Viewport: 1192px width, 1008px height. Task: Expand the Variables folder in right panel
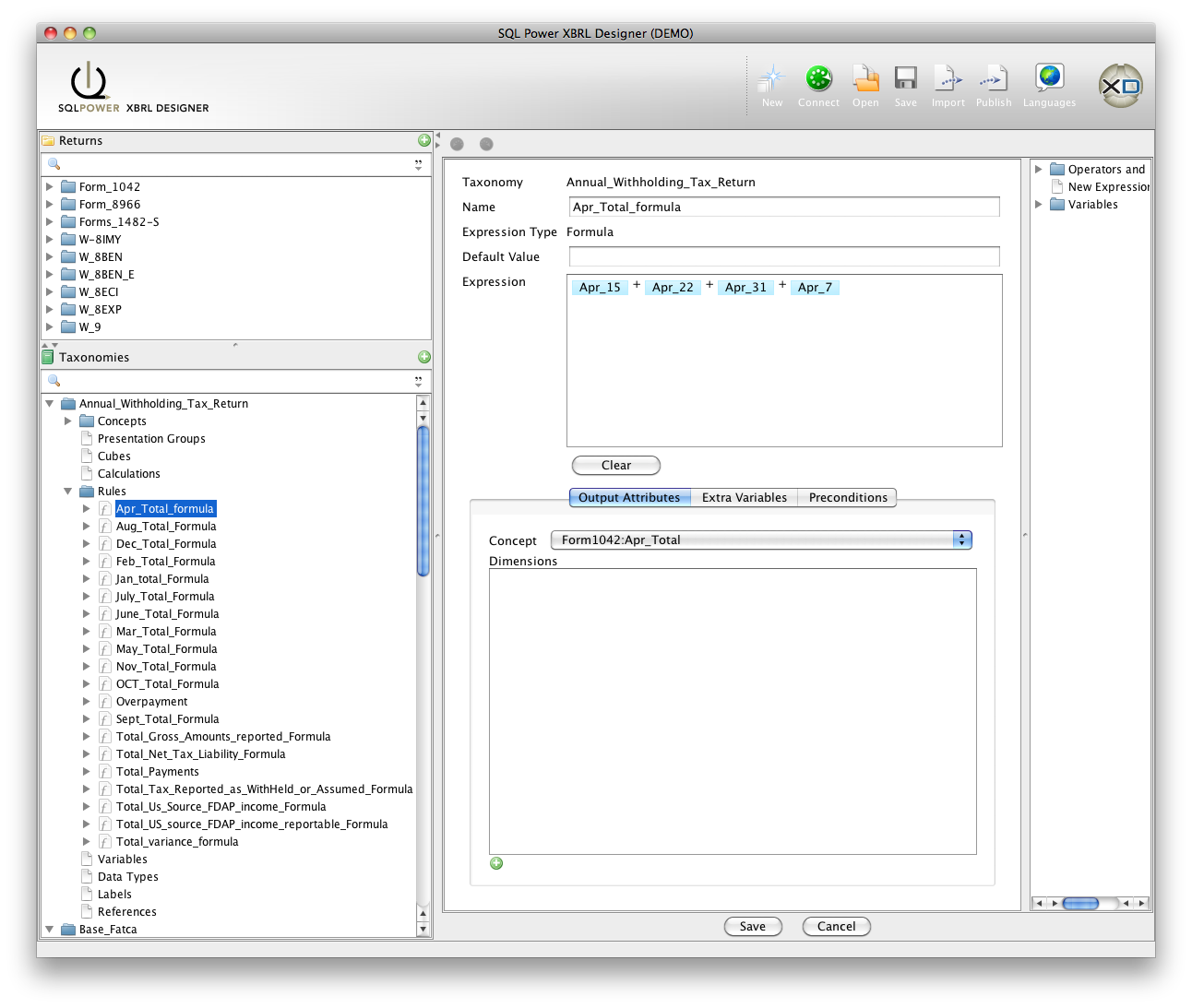(x=1039, y=204)
